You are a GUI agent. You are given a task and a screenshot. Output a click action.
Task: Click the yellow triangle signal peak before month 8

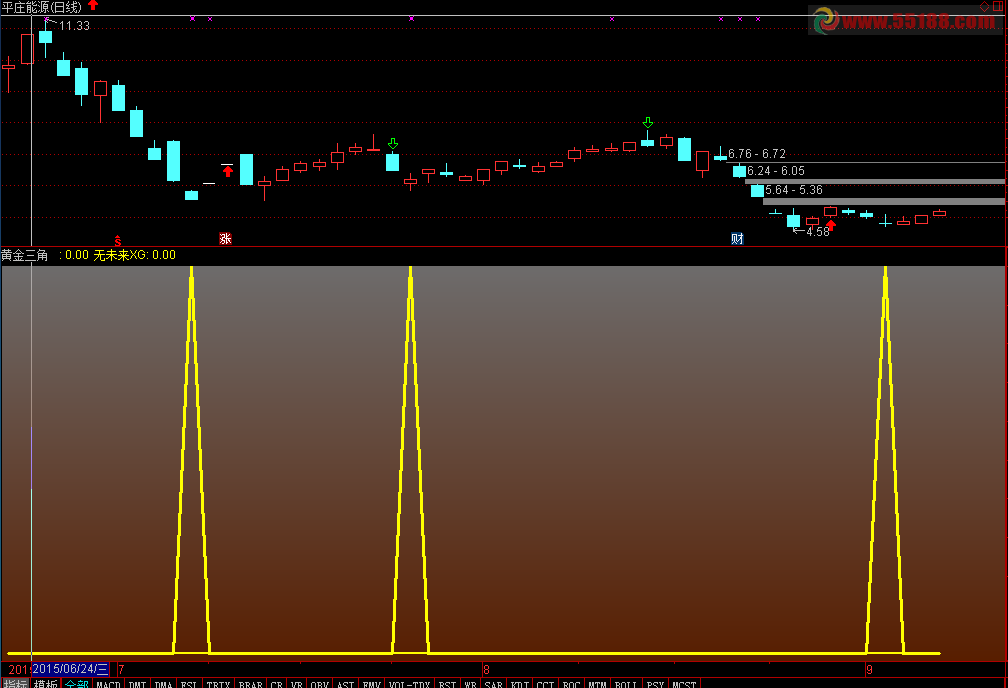(x=411, y=460)
